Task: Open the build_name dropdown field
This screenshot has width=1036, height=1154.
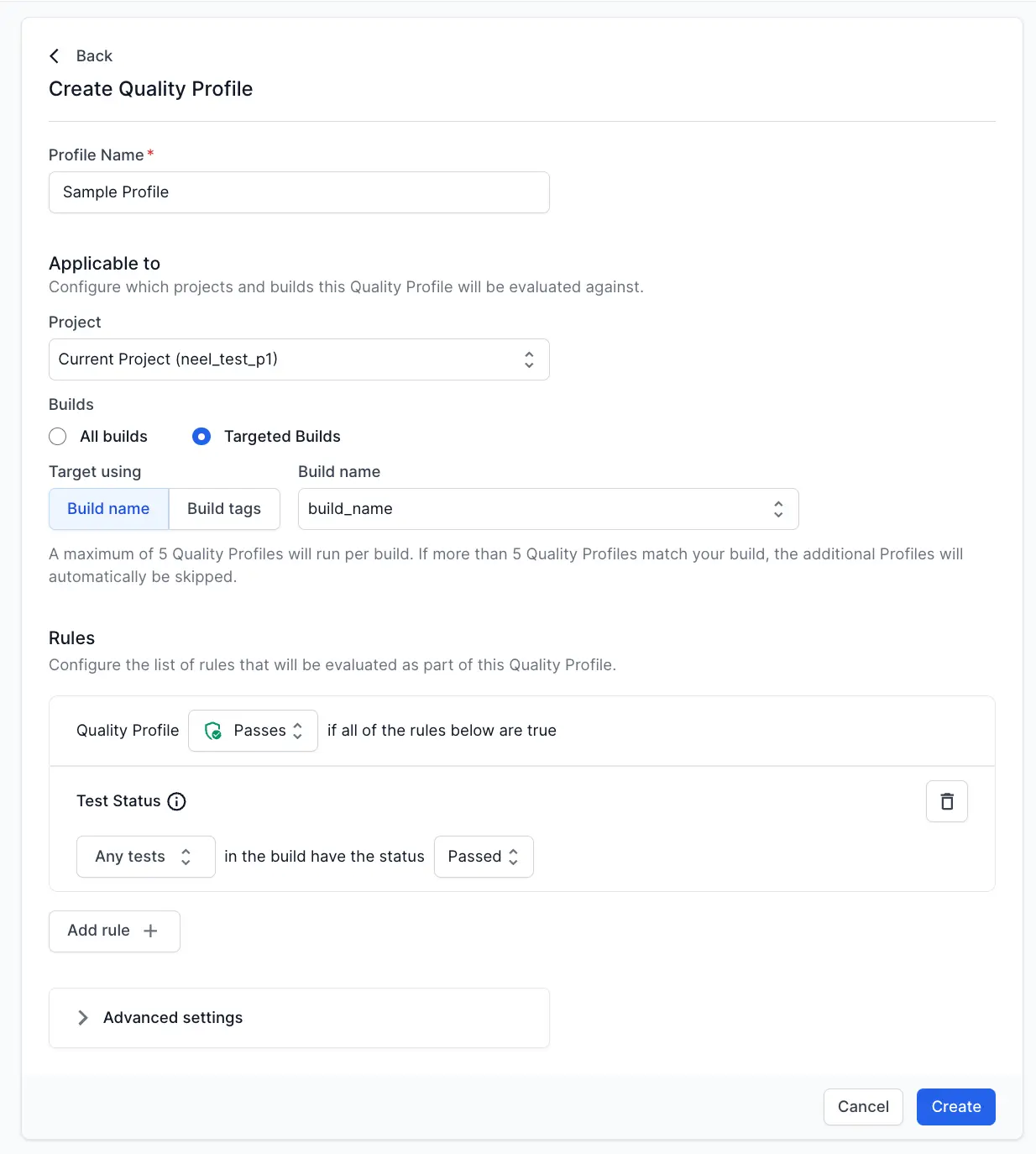Action: point(537,509)
